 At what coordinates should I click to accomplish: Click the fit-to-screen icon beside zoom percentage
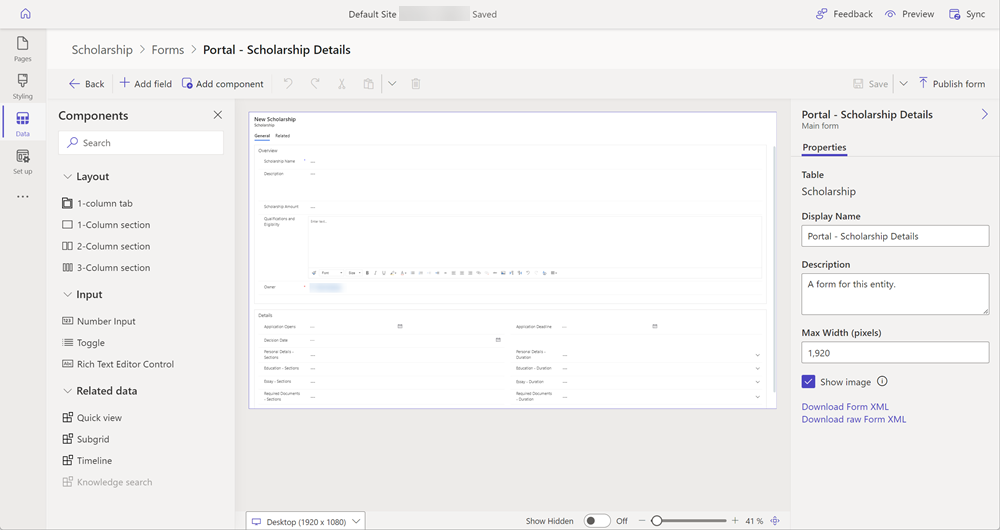tap(775, 521)
